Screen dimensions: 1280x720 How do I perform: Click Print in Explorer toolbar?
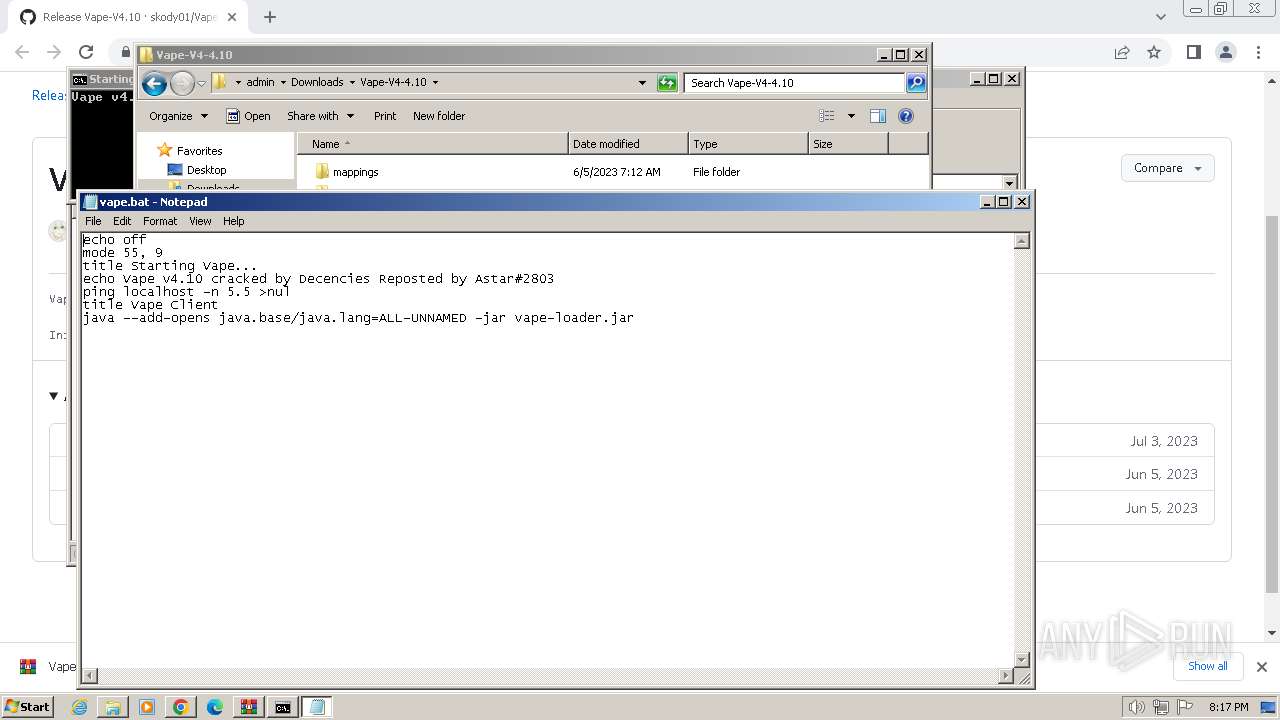(x=385, y=116)
